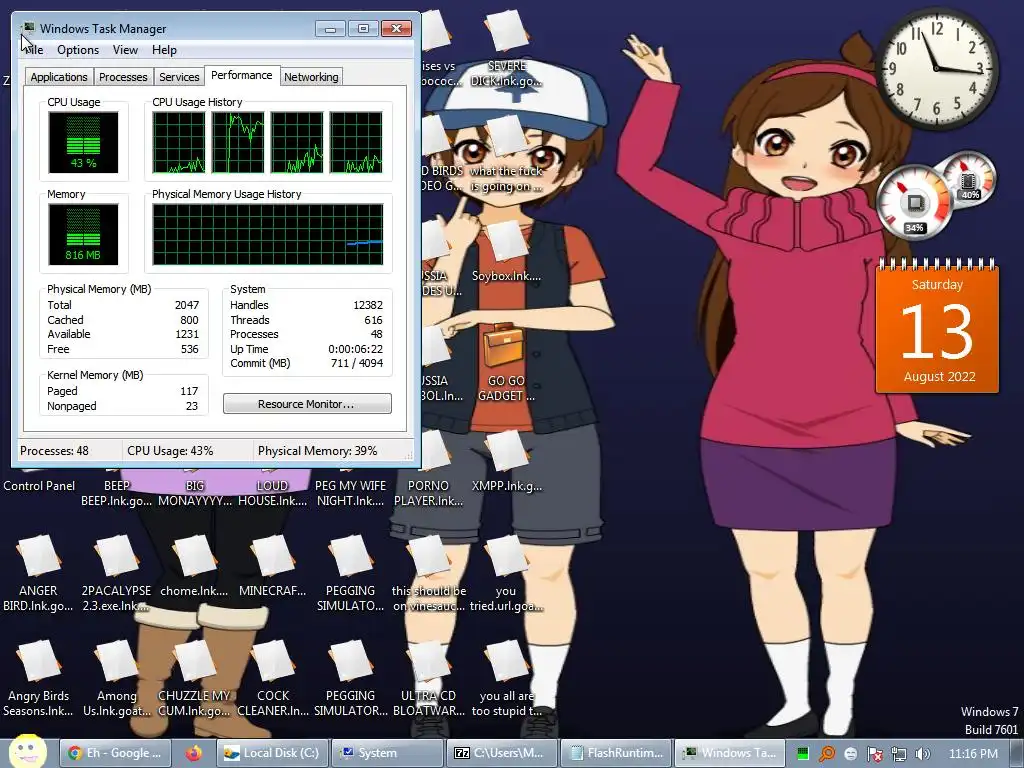Viewport: 1024px width, 768px height.
Task: Click the Total physical memory value 2047
Action: [x=187, y=305]
